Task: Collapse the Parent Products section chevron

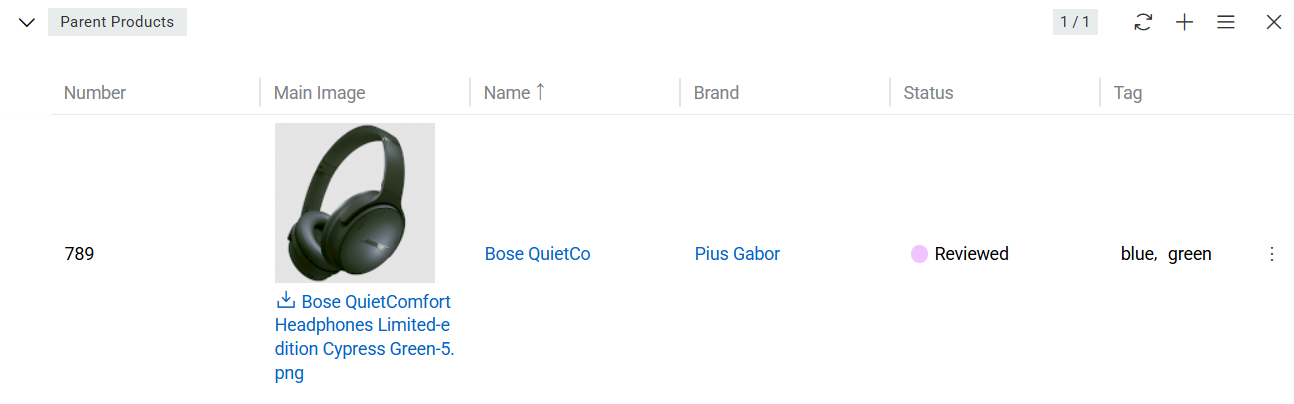Action: tap(27, 22)
